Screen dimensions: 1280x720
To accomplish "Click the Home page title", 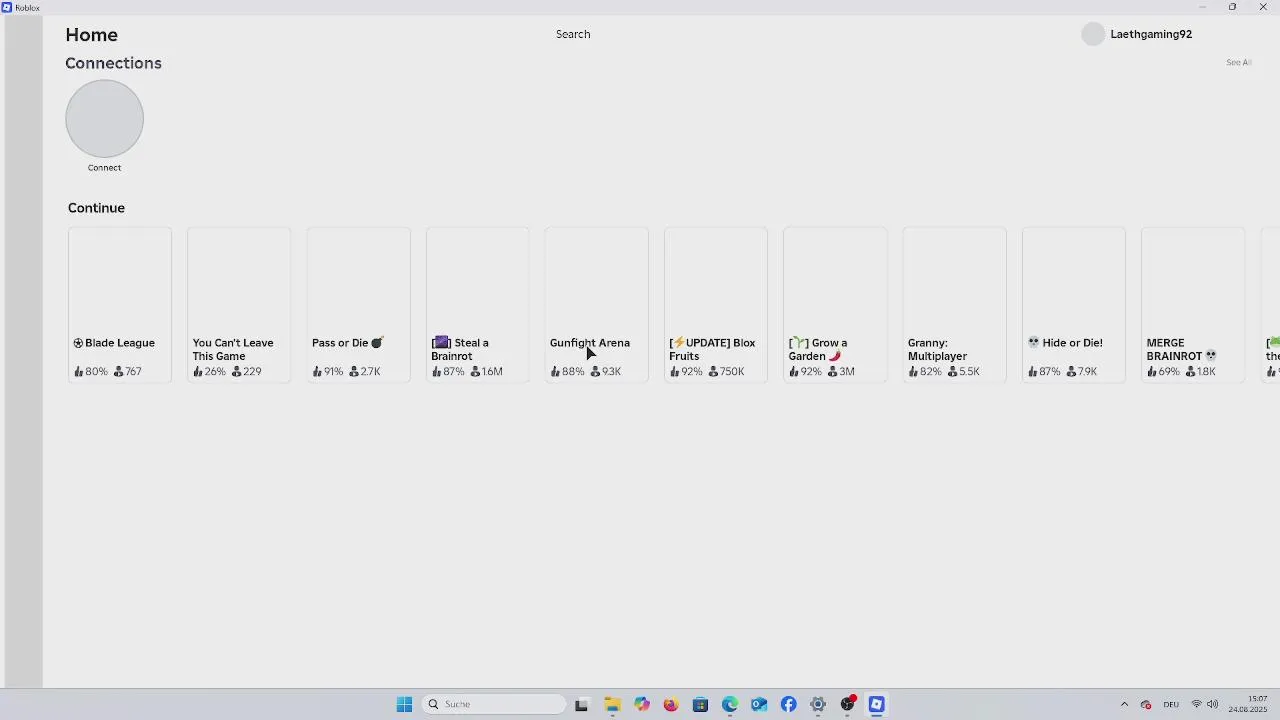I will pyautogui.click(x=92, y=34).
